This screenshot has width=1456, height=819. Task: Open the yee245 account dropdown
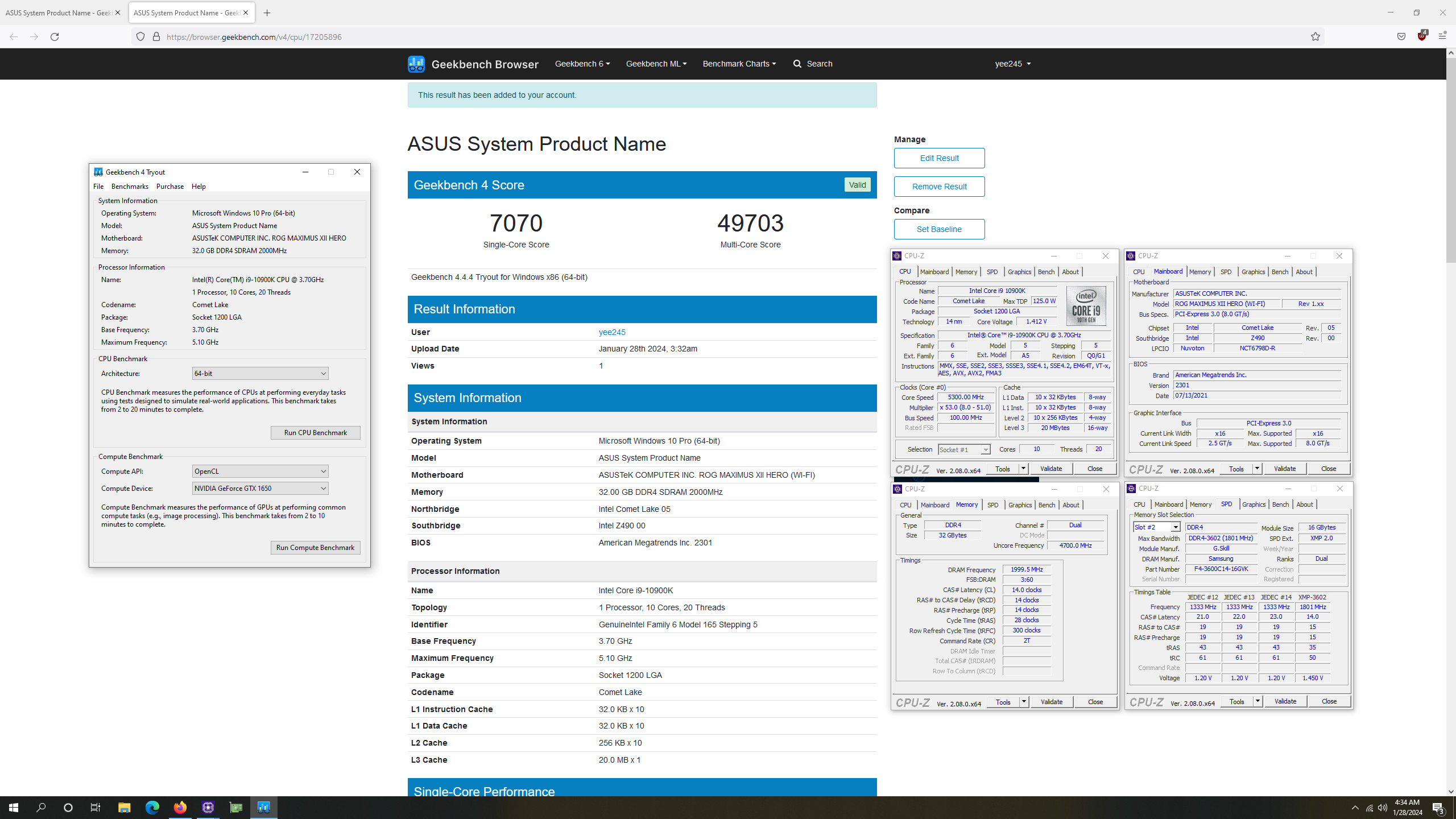coord(1013,64)
